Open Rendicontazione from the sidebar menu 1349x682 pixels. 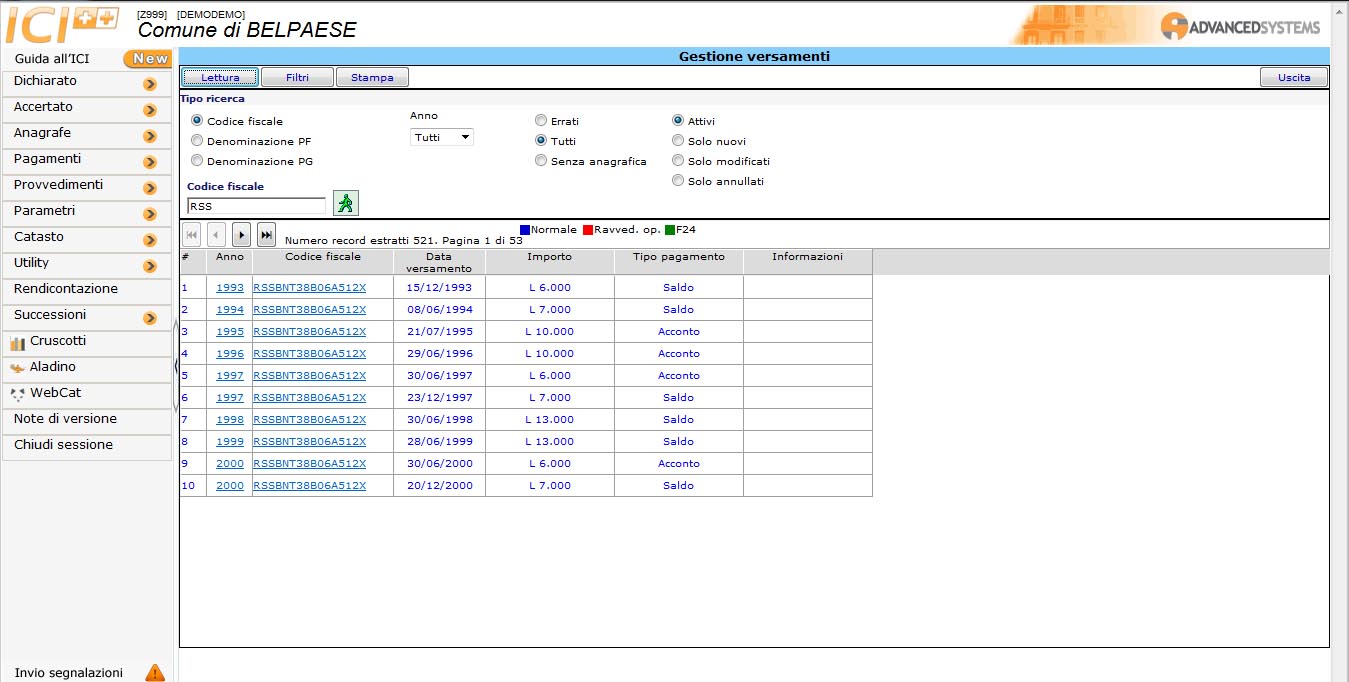(x=66, y=289)
